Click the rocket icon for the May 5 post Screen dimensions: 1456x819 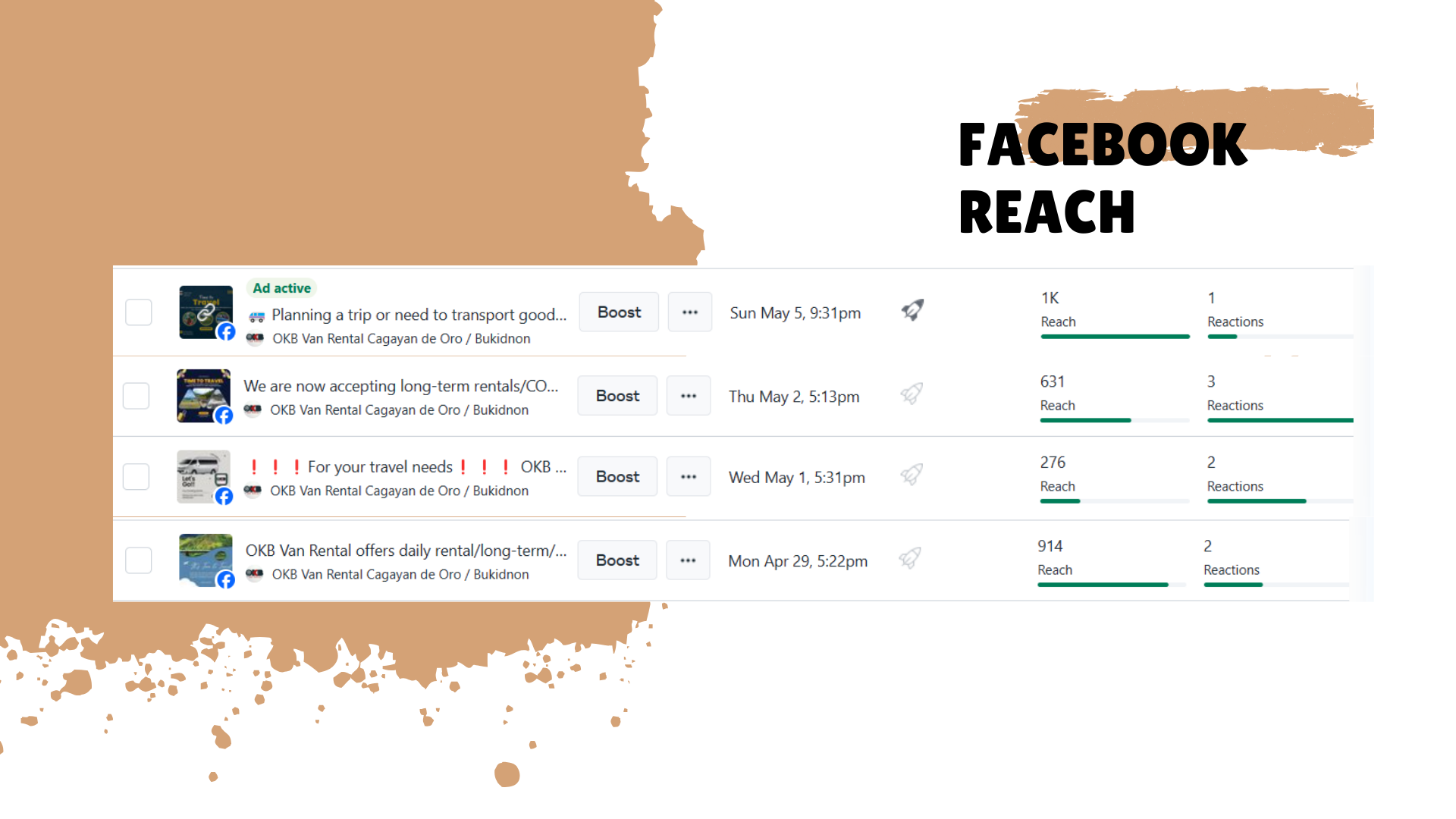(912, 310)
